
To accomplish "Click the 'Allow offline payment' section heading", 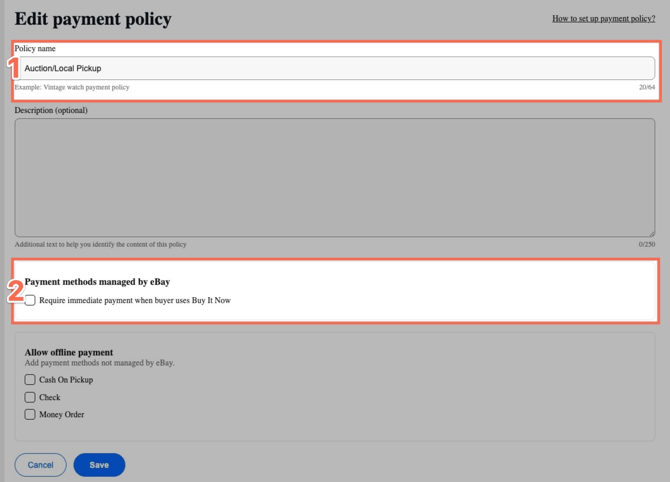I will coord(68,352).
